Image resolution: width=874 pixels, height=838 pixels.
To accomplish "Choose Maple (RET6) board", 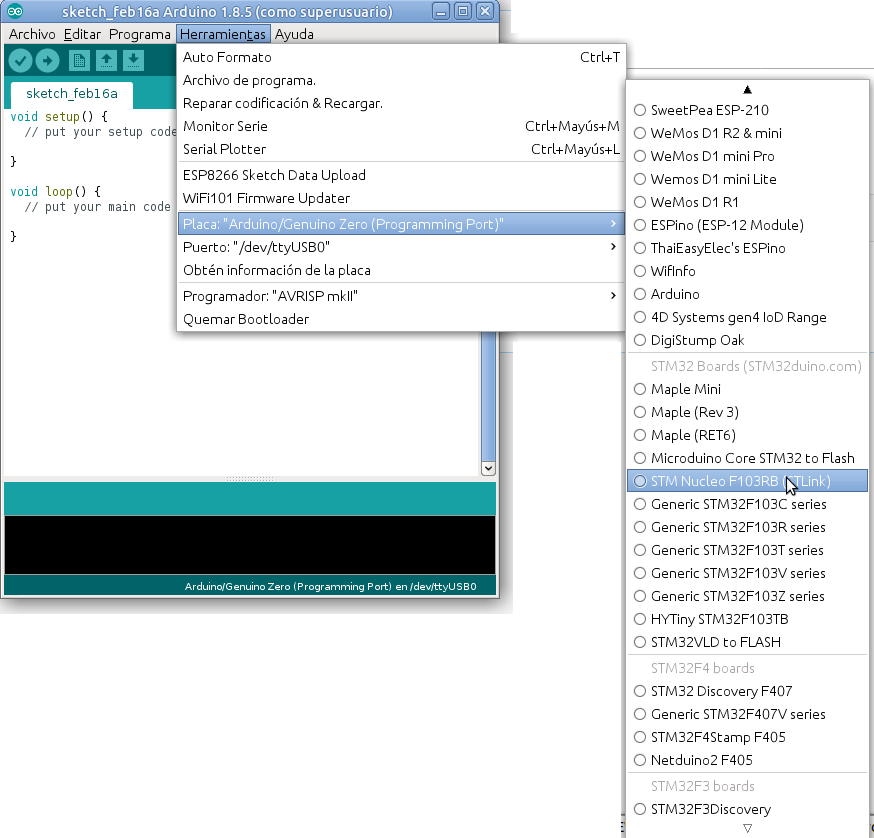I will coord(747,435).
